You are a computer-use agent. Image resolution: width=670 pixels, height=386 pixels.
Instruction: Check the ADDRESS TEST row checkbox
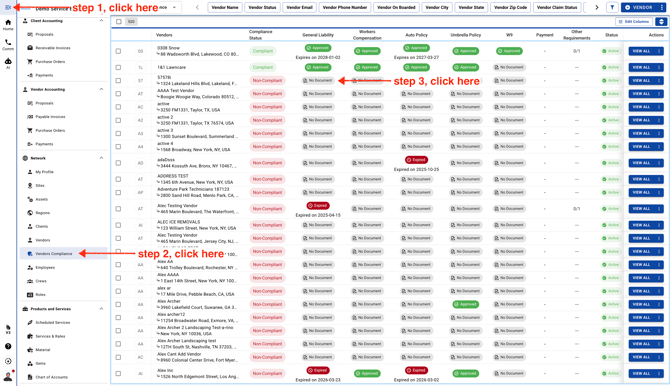[118, 179]
